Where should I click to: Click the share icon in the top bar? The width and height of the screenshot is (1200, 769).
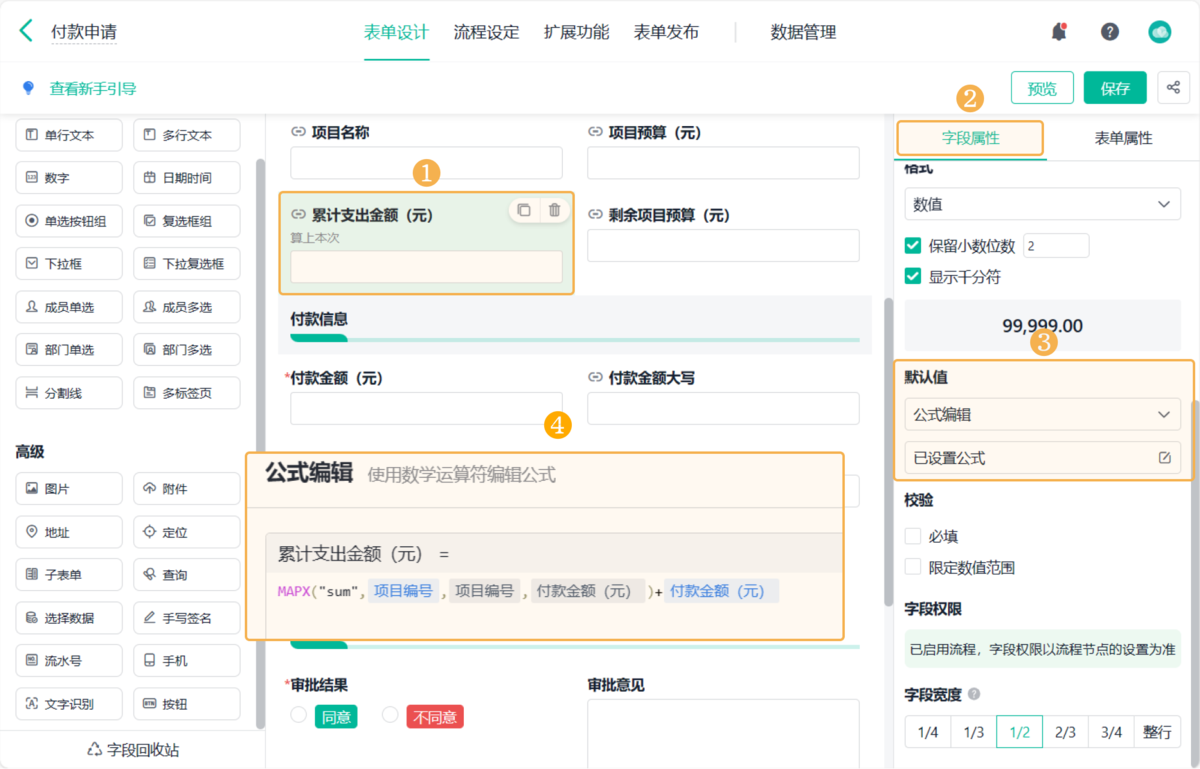pyautogui.click(x=1173, y=88)
